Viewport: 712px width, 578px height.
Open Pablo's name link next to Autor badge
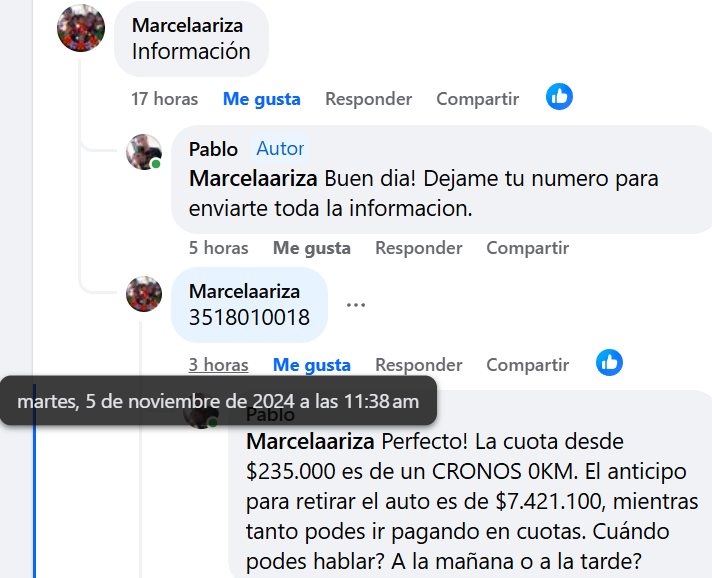click(213, 149)
